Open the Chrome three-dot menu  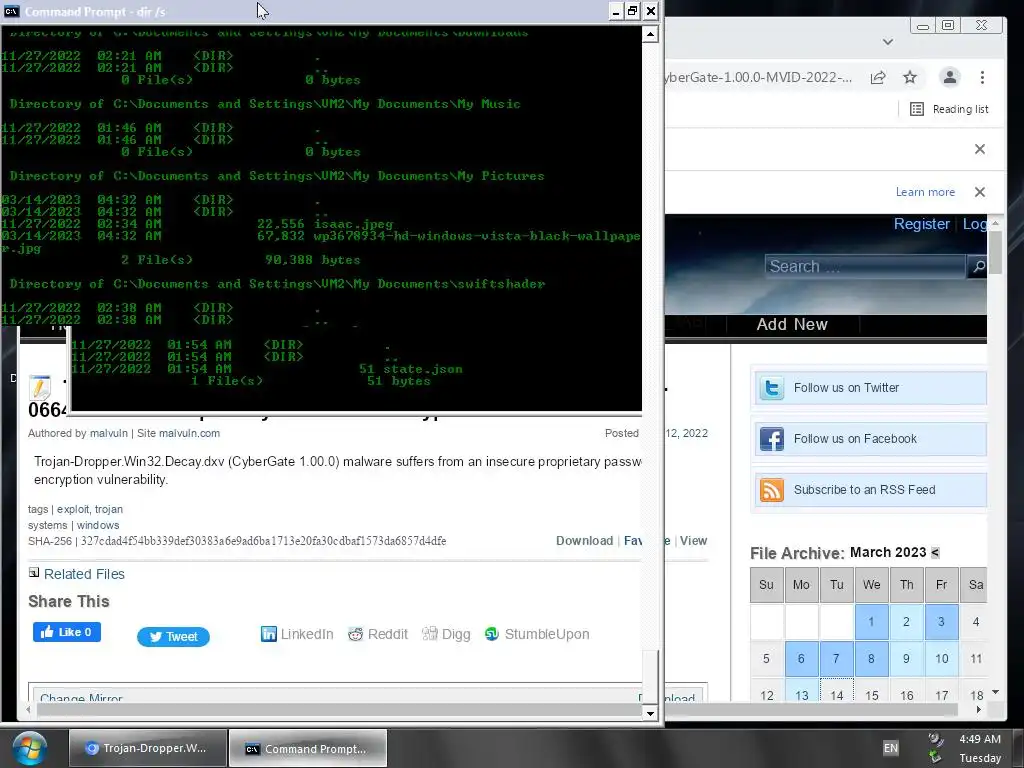coord(982,78)
